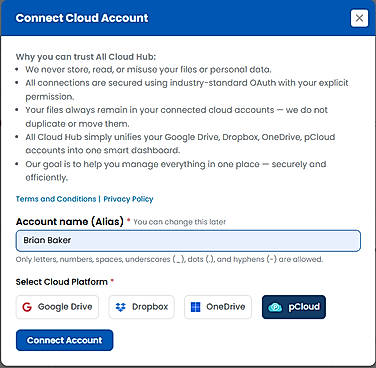Click the 'Account name (Alias)' label

click(x=70, y=222)
